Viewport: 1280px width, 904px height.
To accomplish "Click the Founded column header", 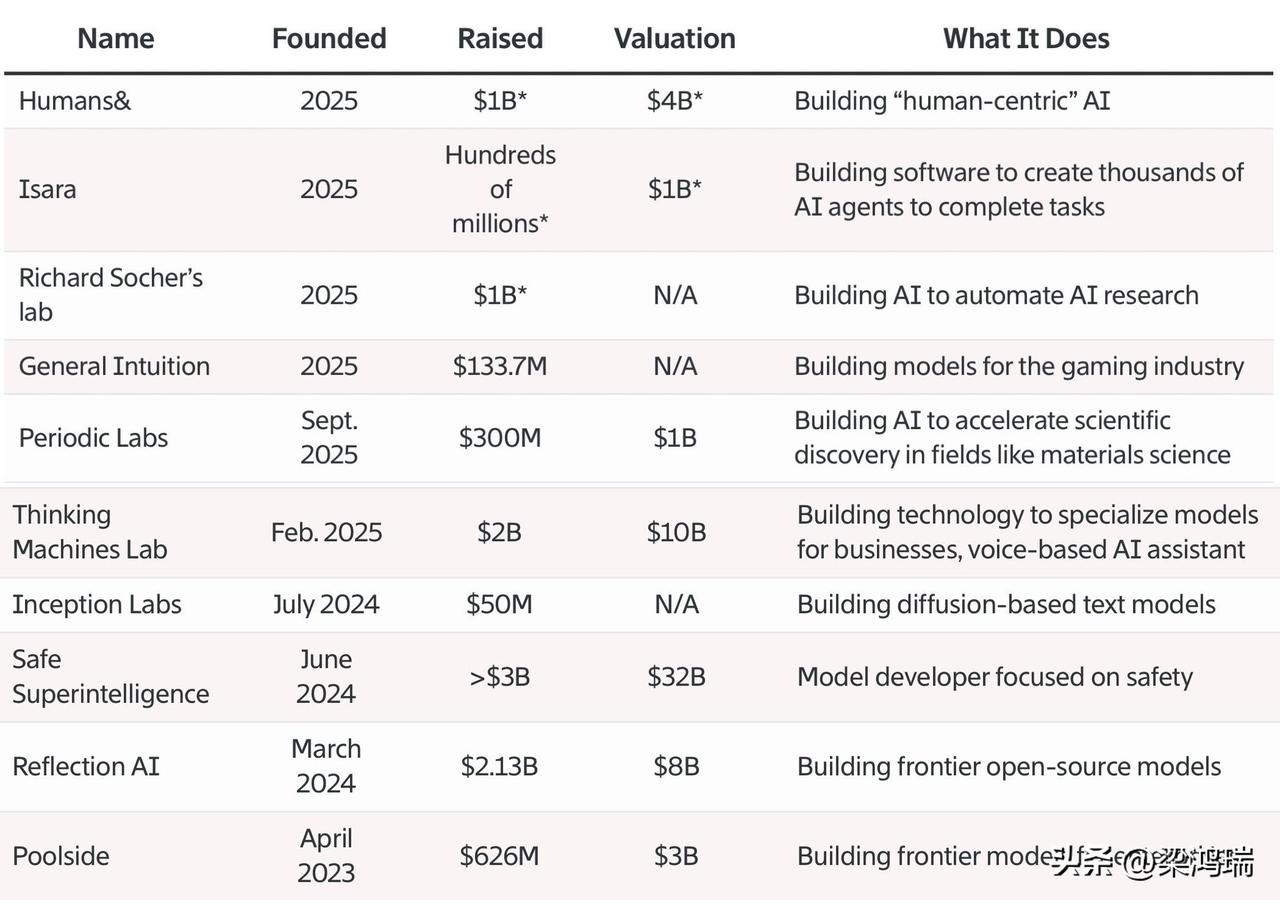I will (x=329, y=39).
